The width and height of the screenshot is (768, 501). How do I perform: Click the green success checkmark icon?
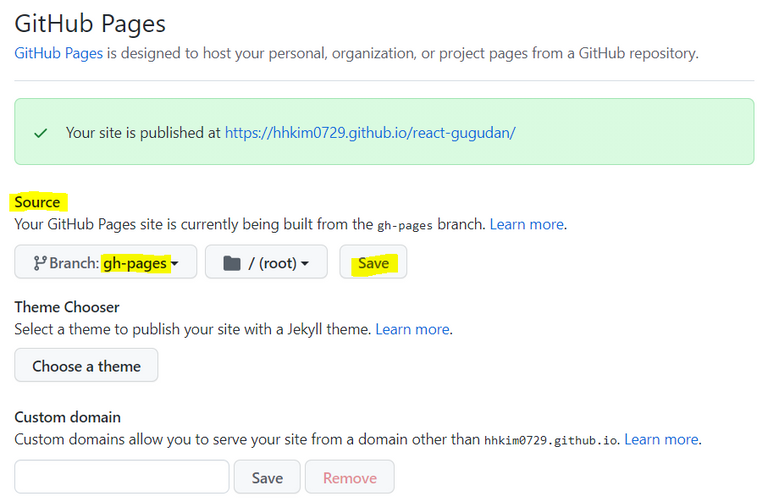click(41, 133)
